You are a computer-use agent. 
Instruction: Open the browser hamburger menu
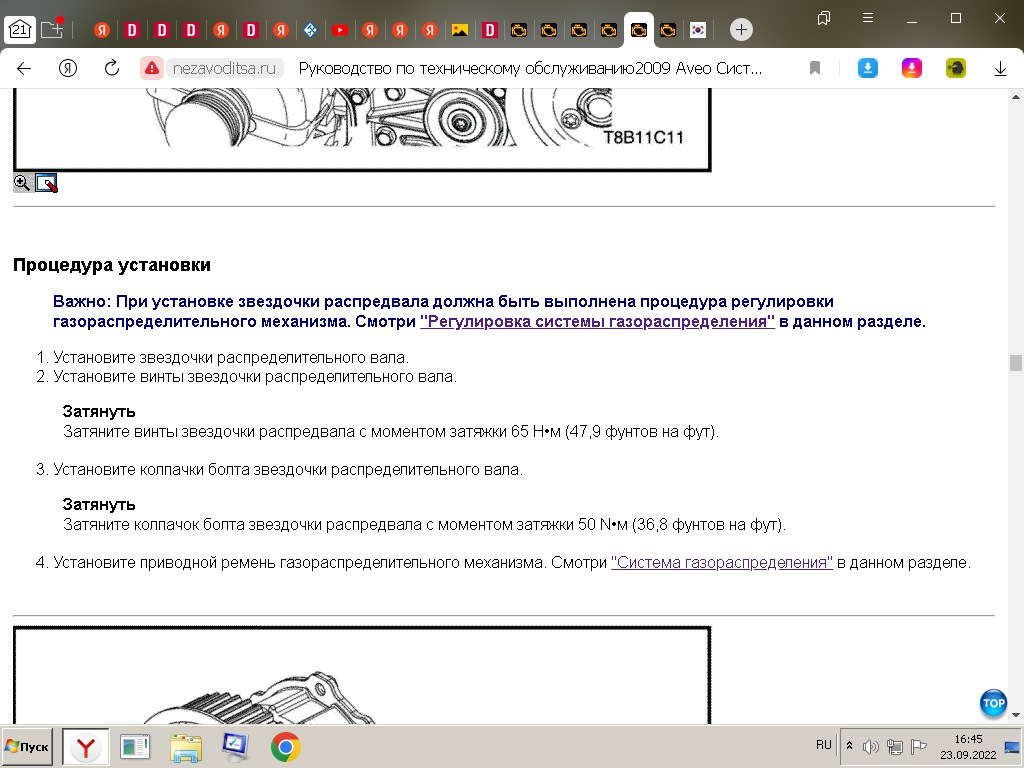pos(867,18)
